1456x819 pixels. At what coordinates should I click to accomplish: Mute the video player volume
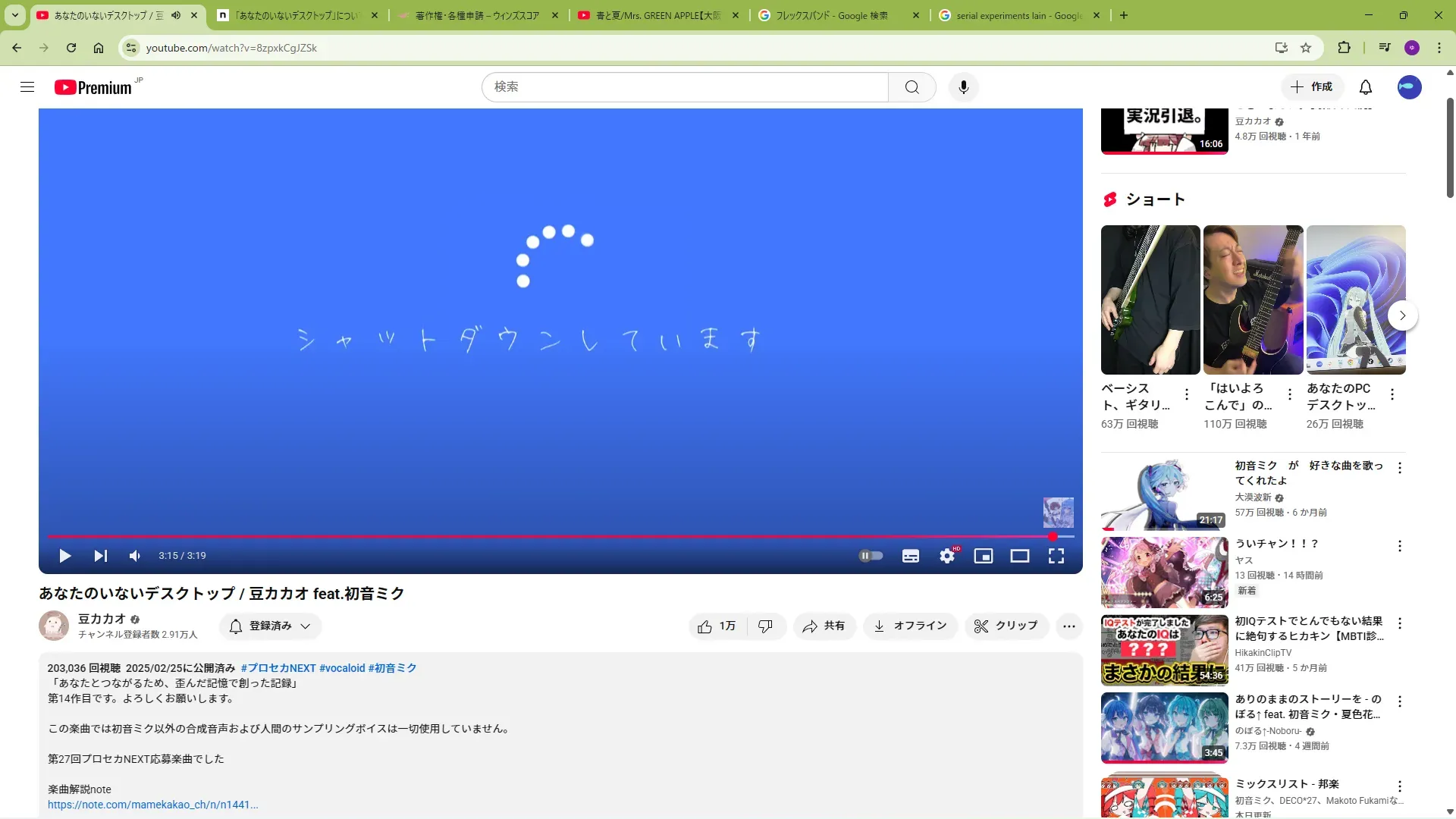coord(135,556)
